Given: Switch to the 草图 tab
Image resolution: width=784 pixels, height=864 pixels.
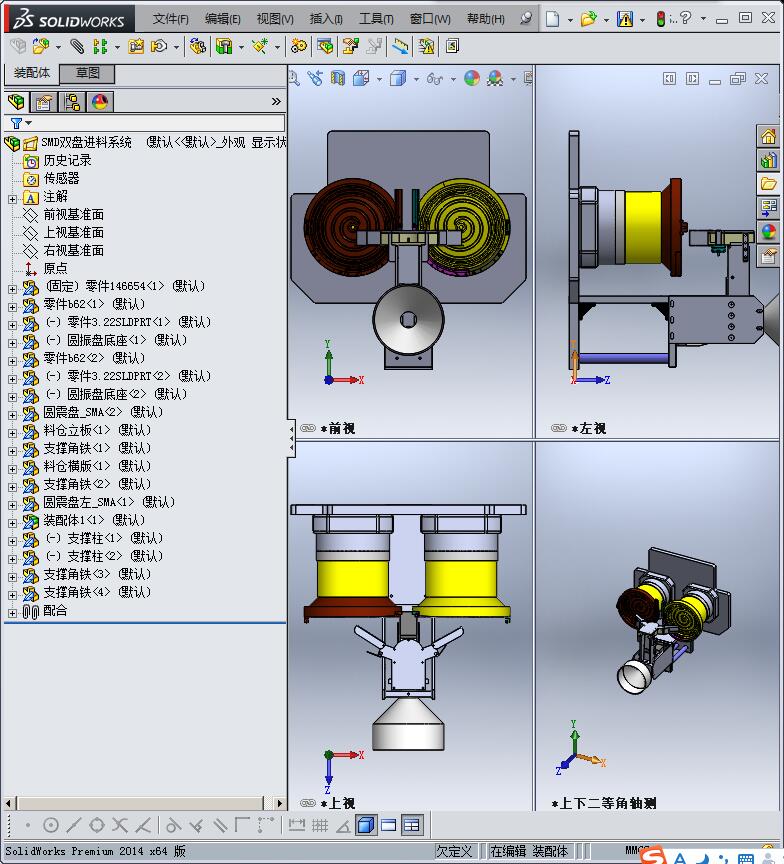Looking at the screenshot, I should pos(87,73).
